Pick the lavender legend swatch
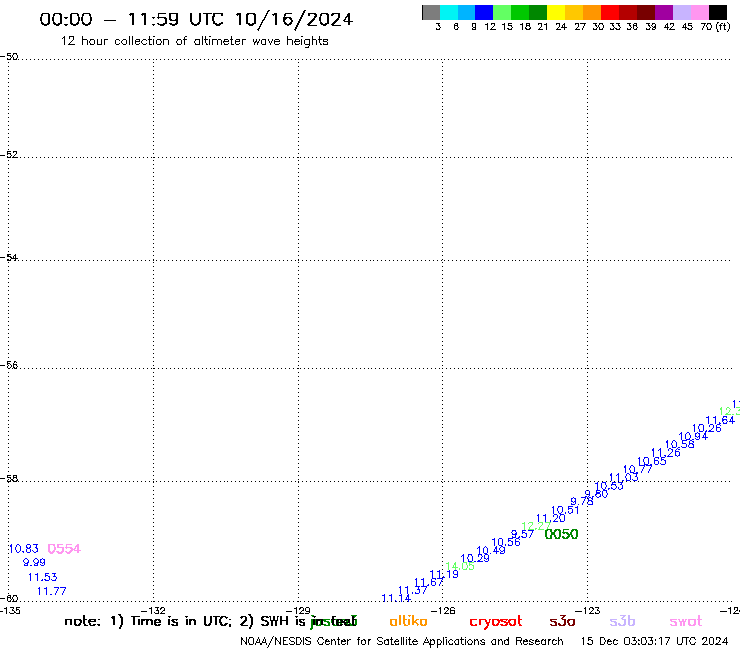Screen dimensions: 740x650 pyautogui.click(x=681, y=12)
